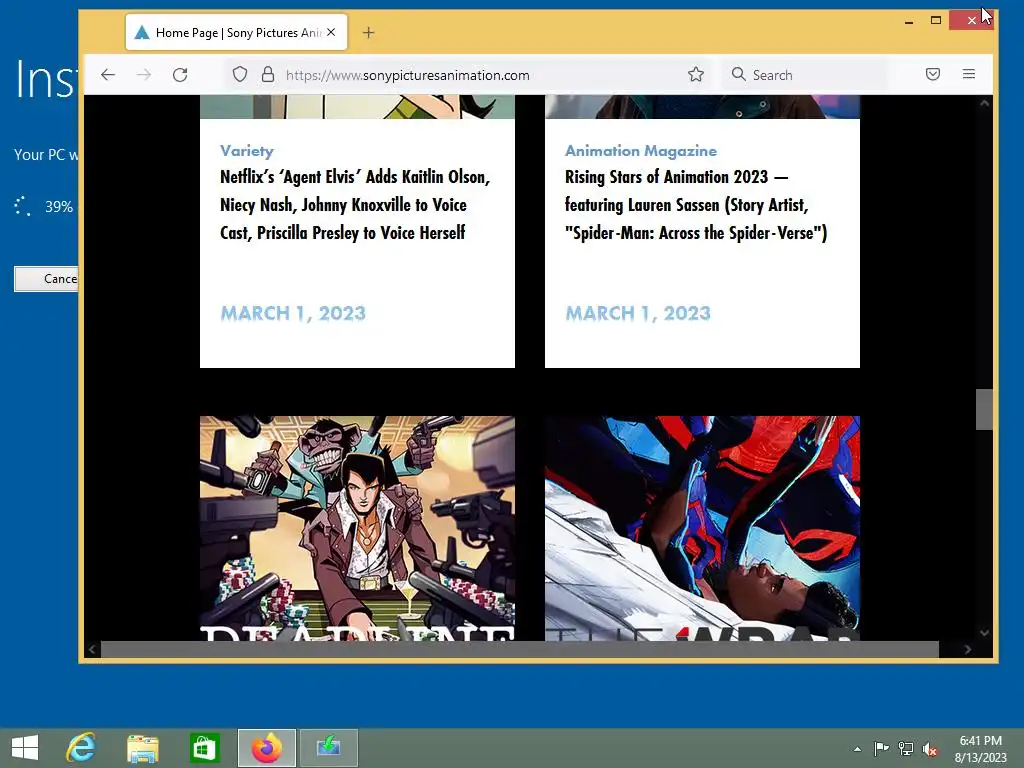Open Animation Magazine source link

(x=641, y=151)
